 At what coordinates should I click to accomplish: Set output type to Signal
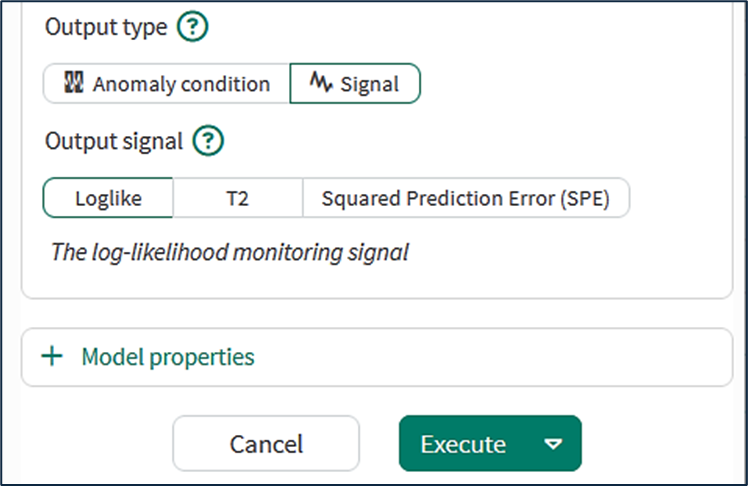pos(355,84)
